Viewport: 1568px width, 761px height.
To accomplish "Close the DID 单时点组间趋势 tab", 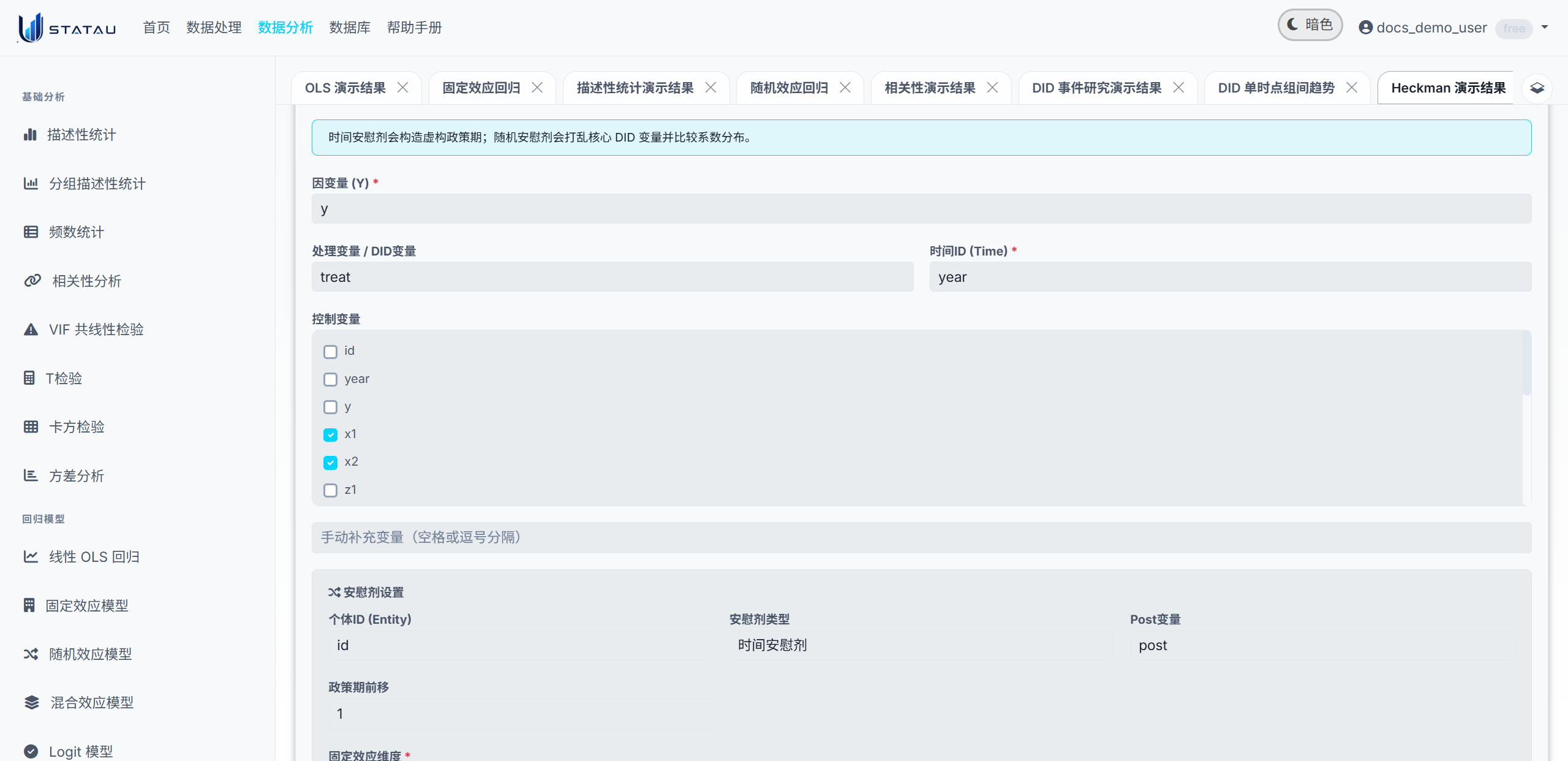I will coord(1351,88).
